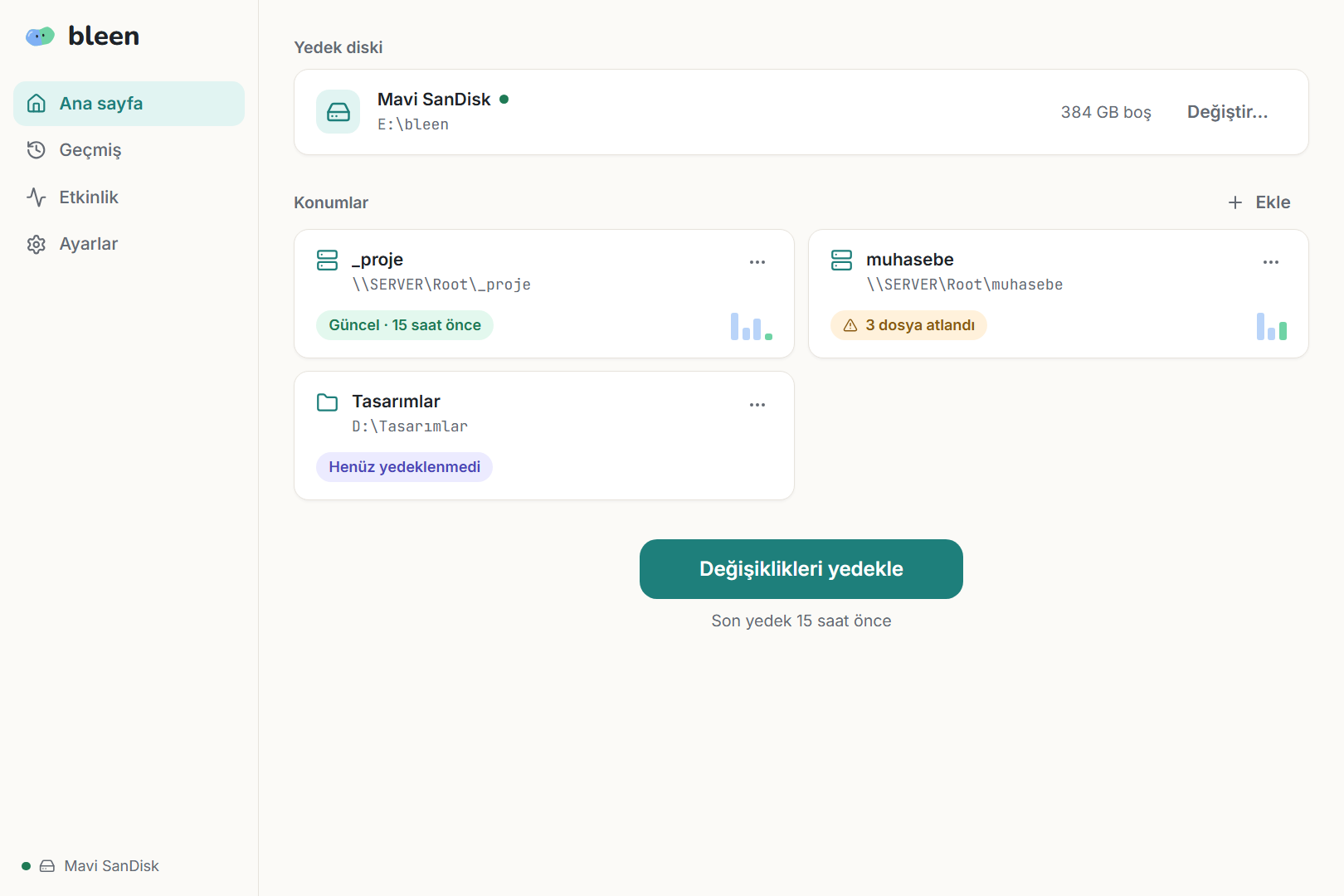Open Ayarlar settings
The image size is (1344, 896).
pyautogui.click(x=129, y=244)
